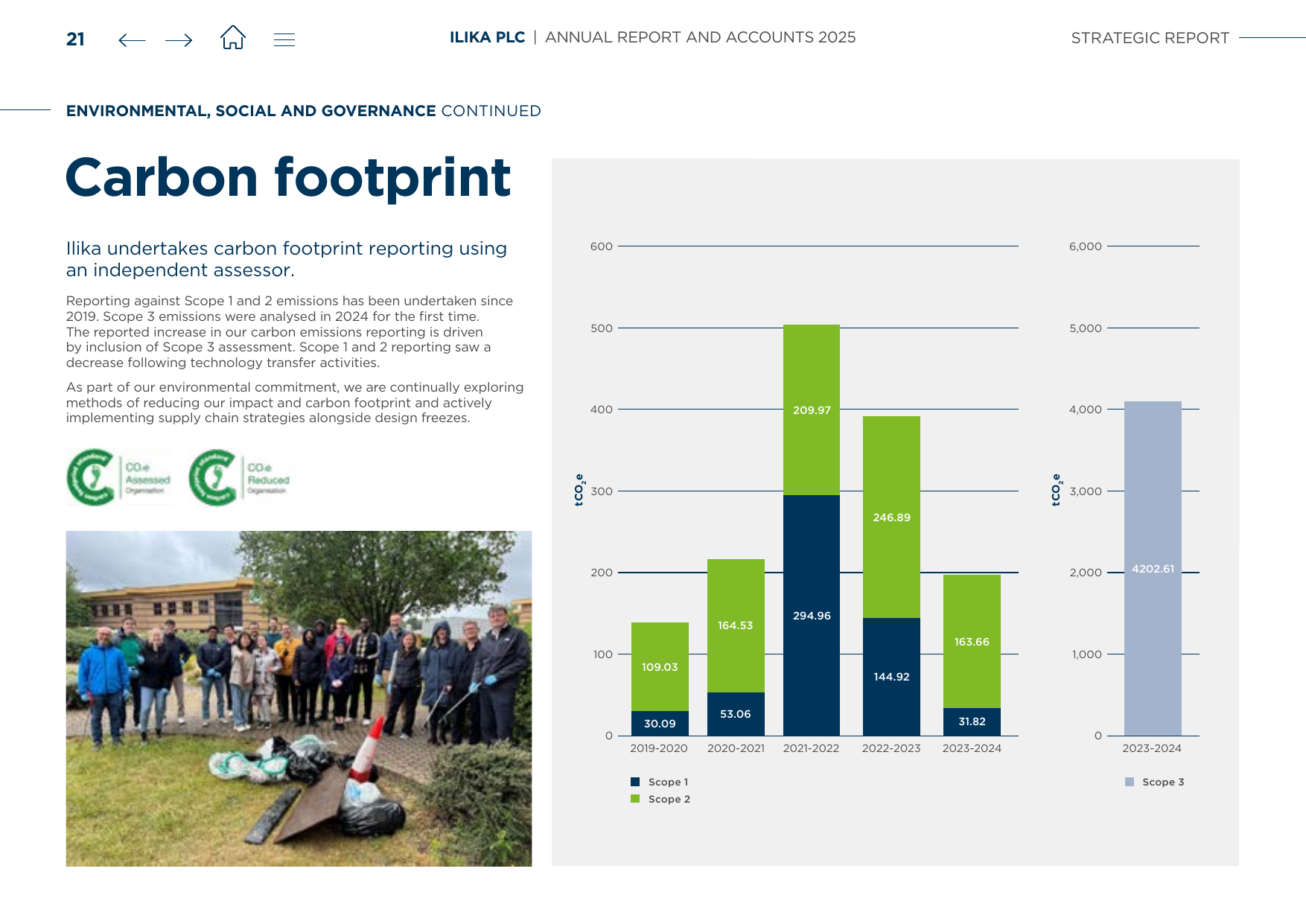The width and height of the screenshot is (1306, 924).
Task: Click the 2022-2023 axis label
Action: click(891, 748)
